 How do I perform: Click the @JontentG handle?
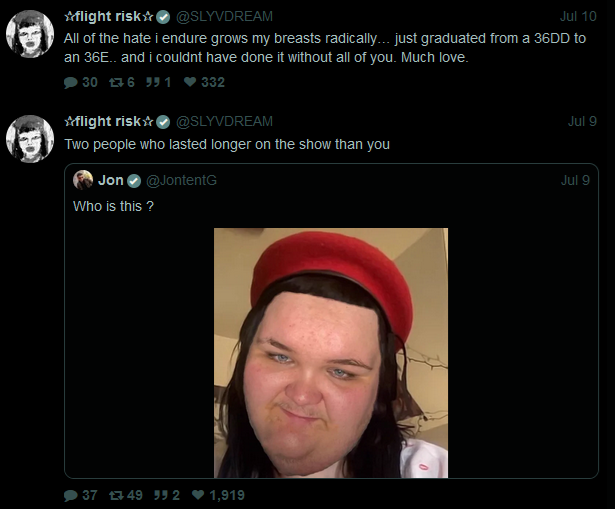click(181, 180)
